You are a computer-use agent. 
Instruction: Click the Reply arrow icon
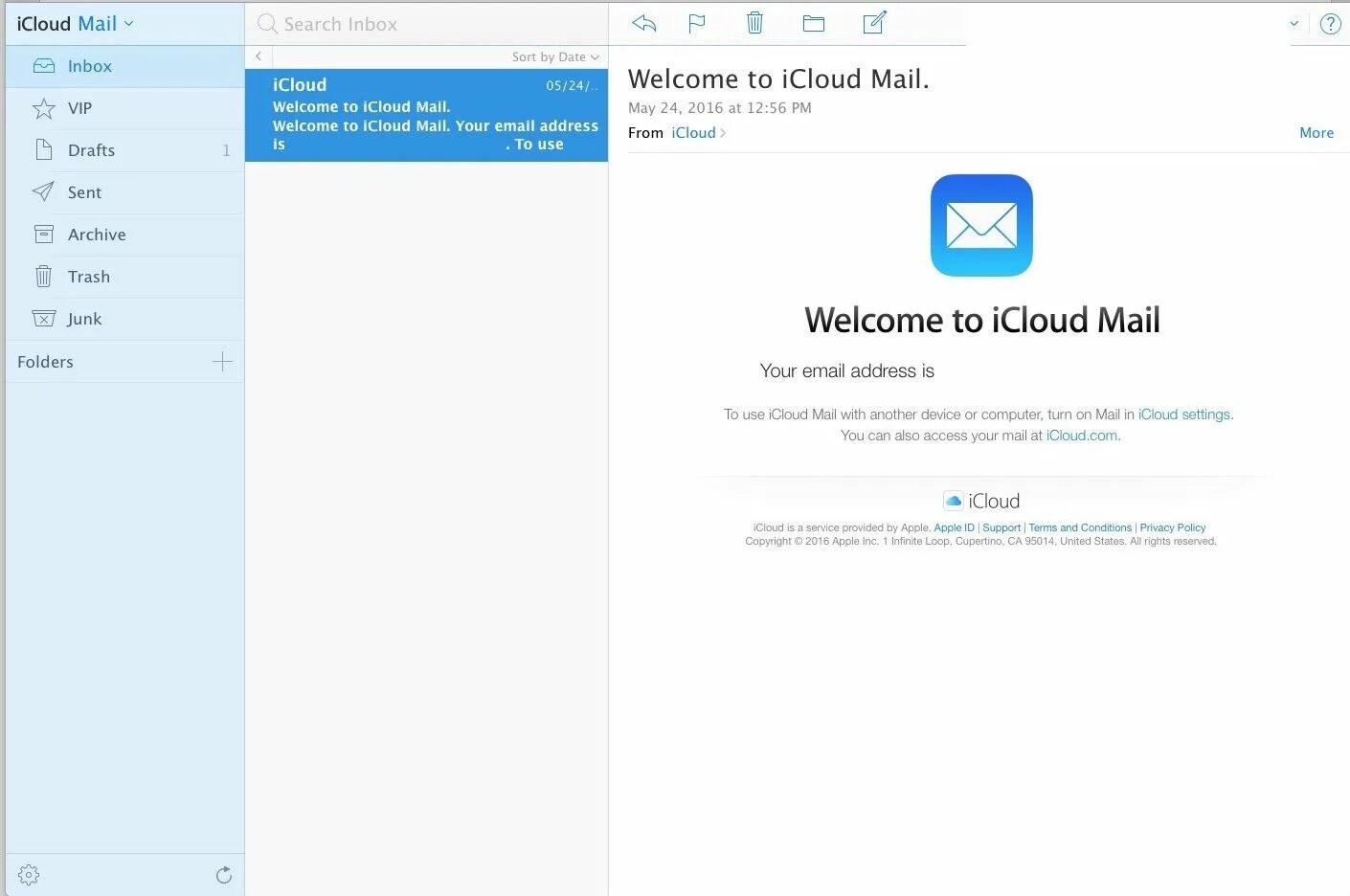click(x=644, y=23)
